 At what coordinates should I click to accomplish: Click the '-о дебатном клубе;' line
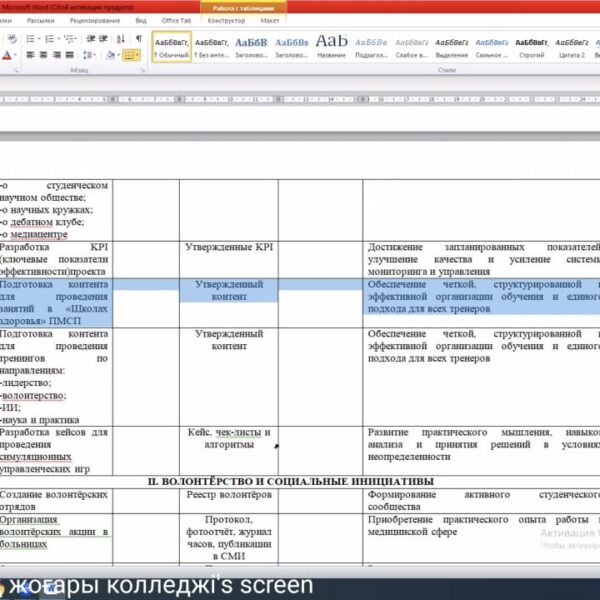click(42, 222)
